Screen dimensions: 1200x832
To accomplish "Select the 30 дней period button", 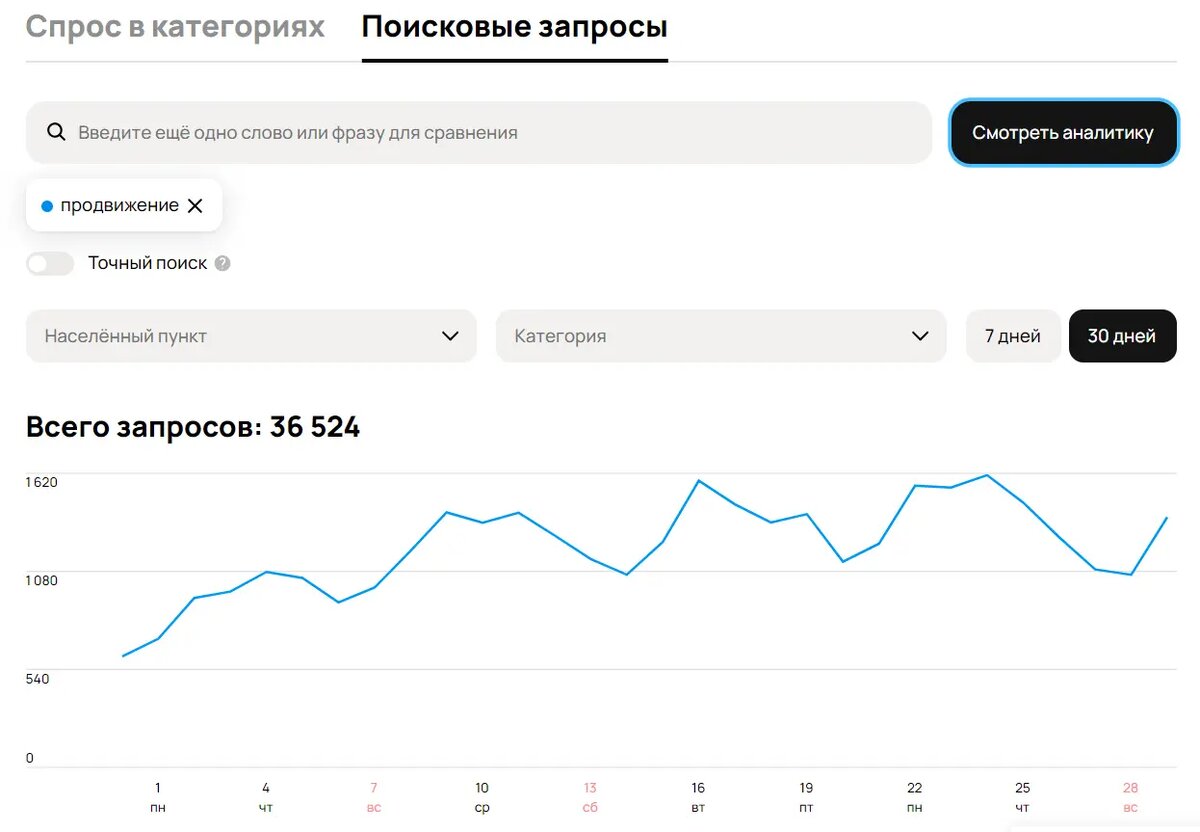I will click(x=1122, y=336).
